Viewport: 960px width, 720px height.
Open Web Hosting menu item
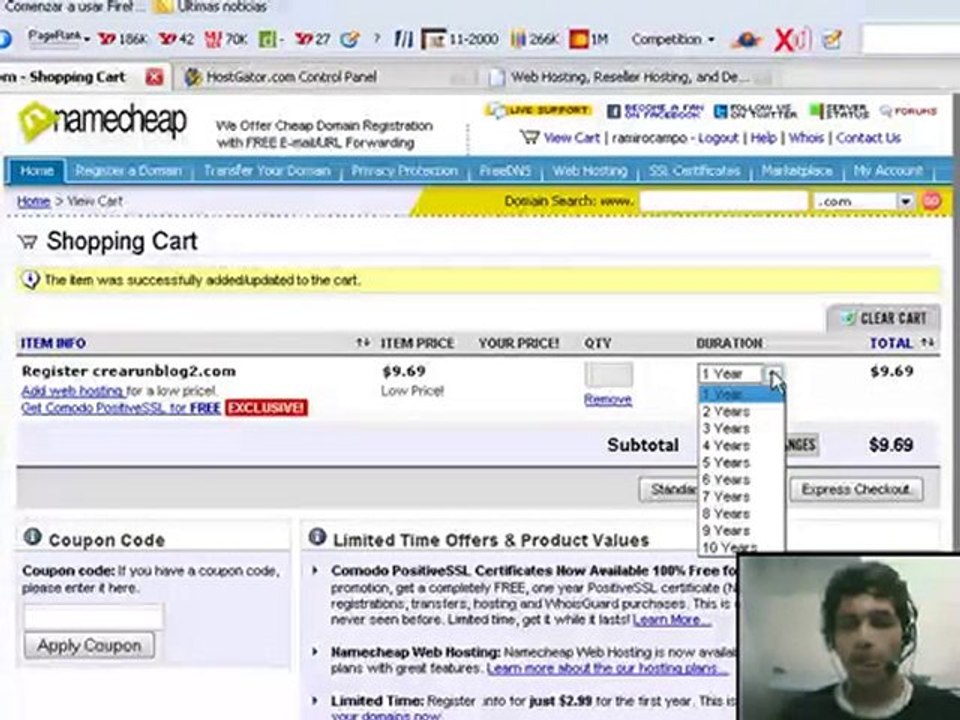click(x=590, y=171)
